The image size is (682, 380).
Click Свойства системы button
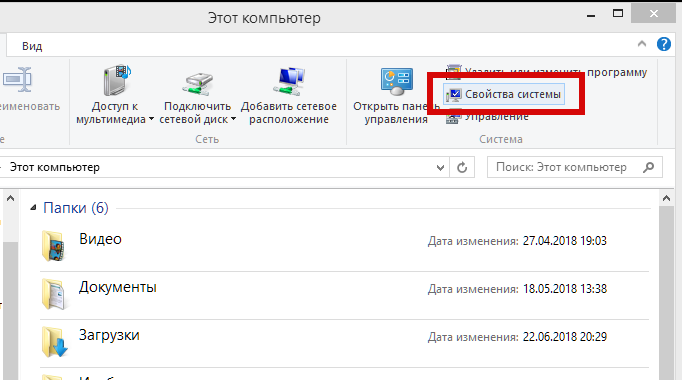tap(504, 94)
